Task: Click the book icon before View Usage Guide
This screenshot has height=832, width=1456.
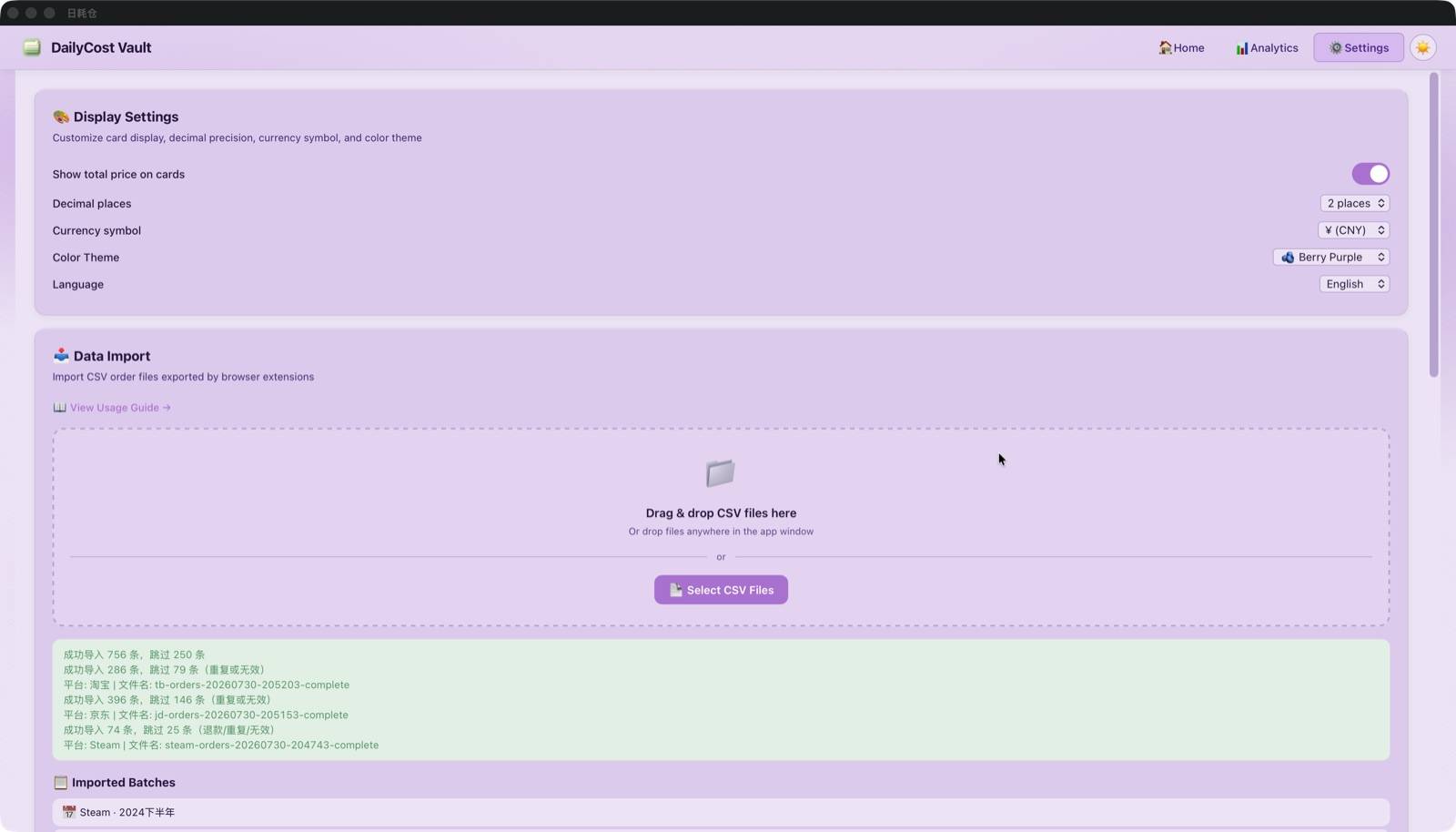Action: point(59,408)
